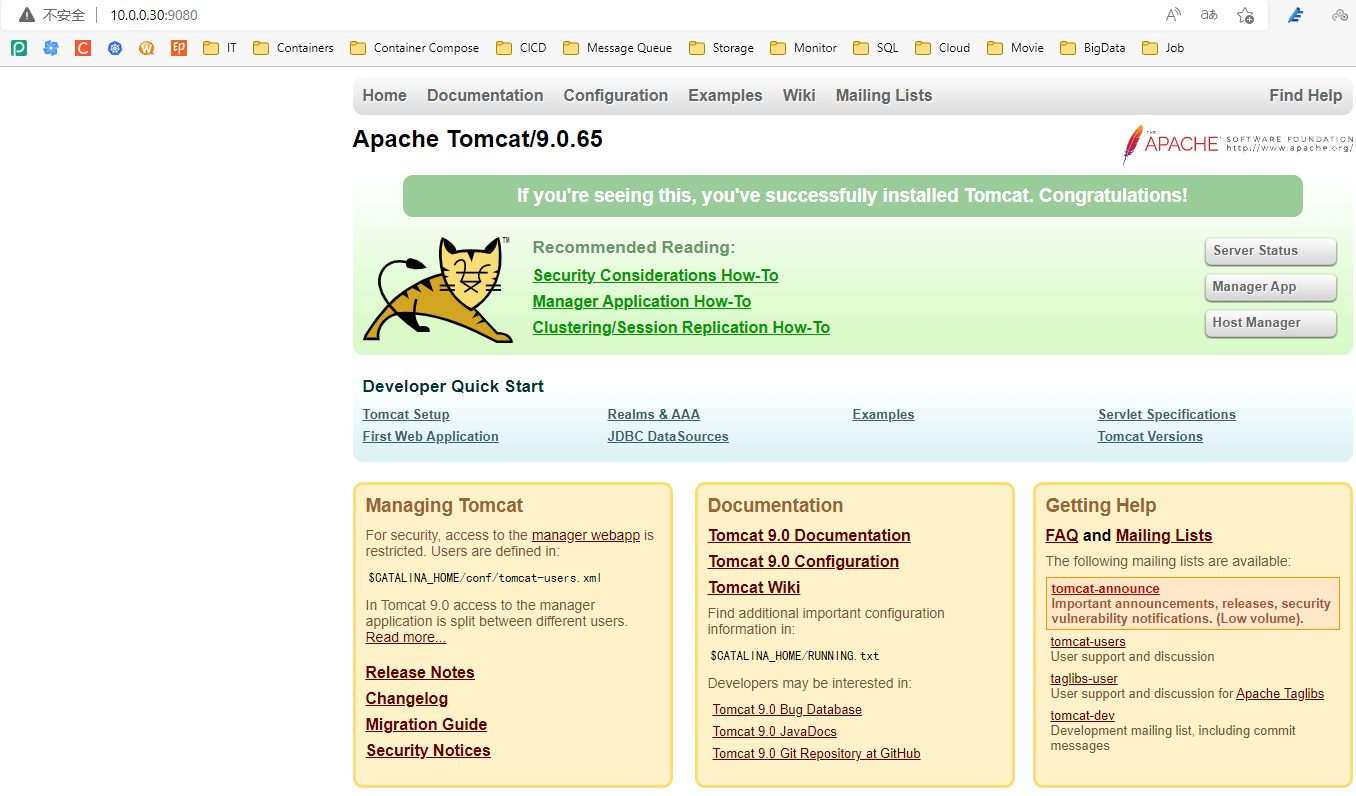Open Tomcat Wiki link in Documentation box
The image size is (1356, 796).
point(754,587)
